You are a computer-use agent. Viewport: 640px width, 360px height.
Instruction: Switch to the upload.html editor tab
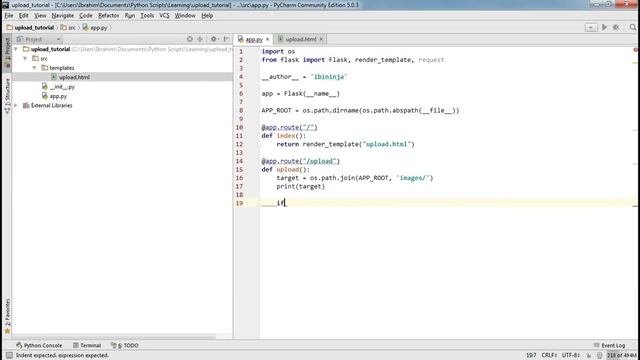tap(300, 39)
